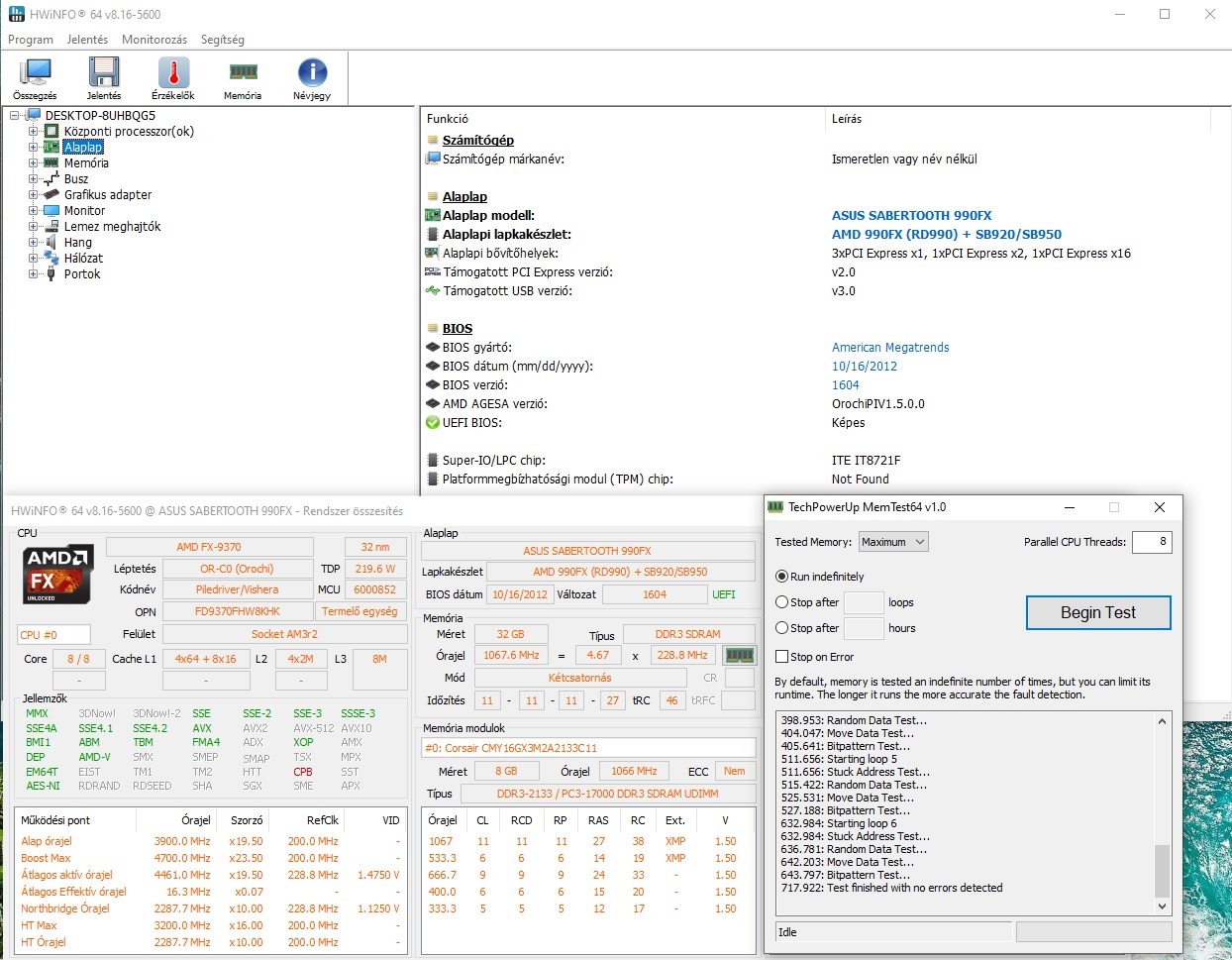Expand the Lemez meghajtók tree node

(x=34, y=226)
